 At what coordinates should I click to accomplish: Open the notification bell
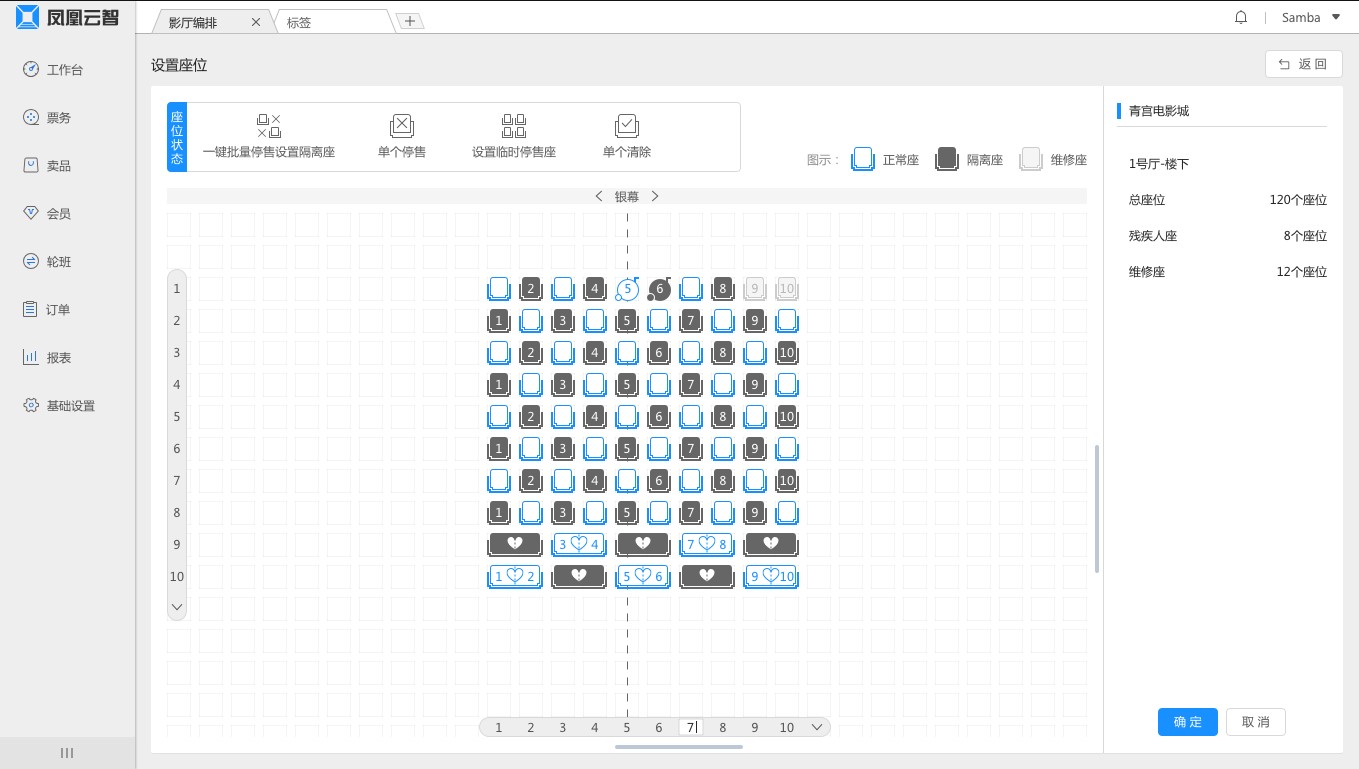tap(1241, 18)
